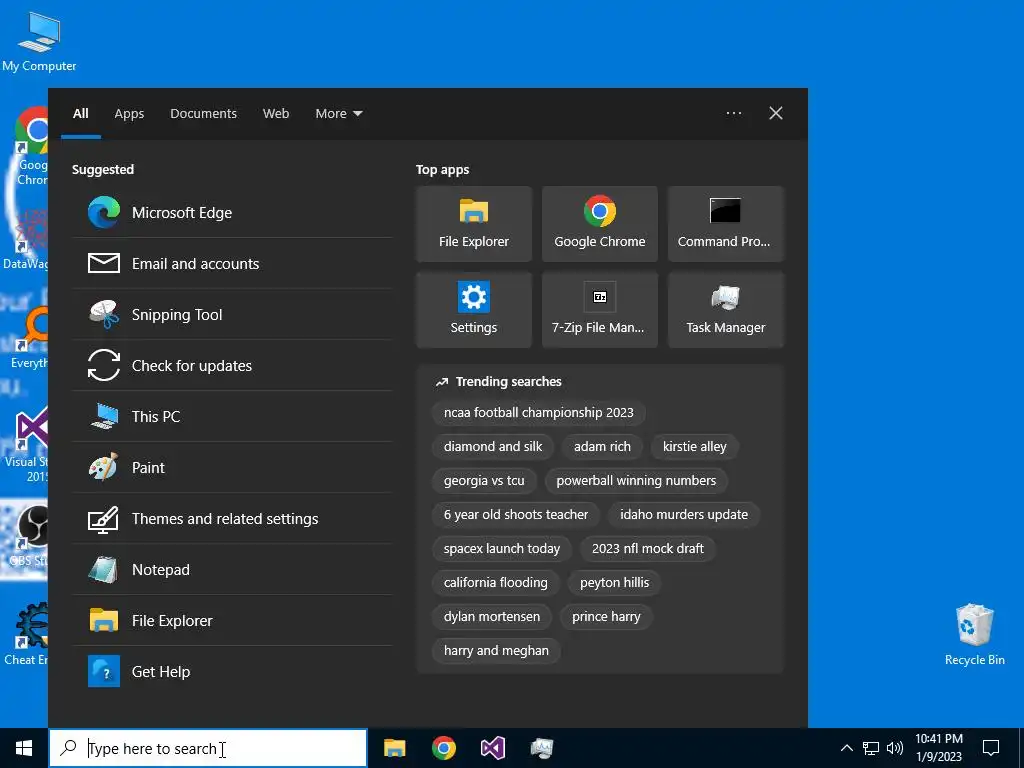The image size is (1024, 768).
Task: Launch 7-Zip File Manager tile
Action: pyautogui.click(x=600, y=310)
